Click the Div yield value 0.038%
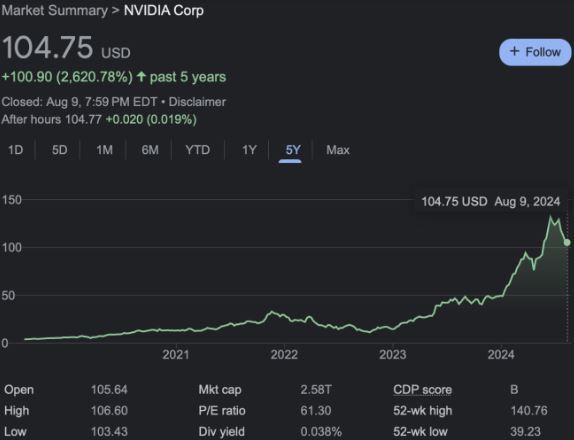Screen dimensions: 574x440 (321, 432)
